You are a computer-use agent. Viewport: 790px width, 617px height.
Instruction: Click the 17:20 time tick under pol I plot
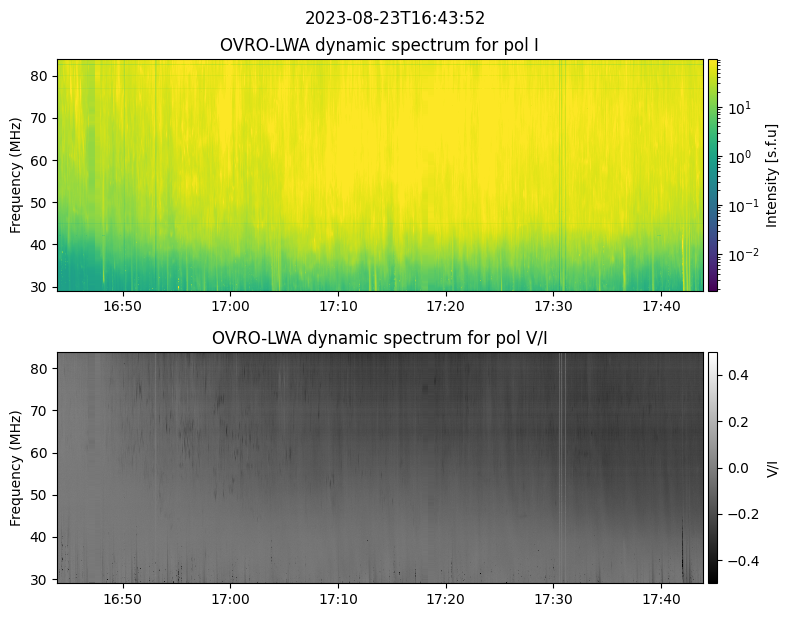(445, 306)
